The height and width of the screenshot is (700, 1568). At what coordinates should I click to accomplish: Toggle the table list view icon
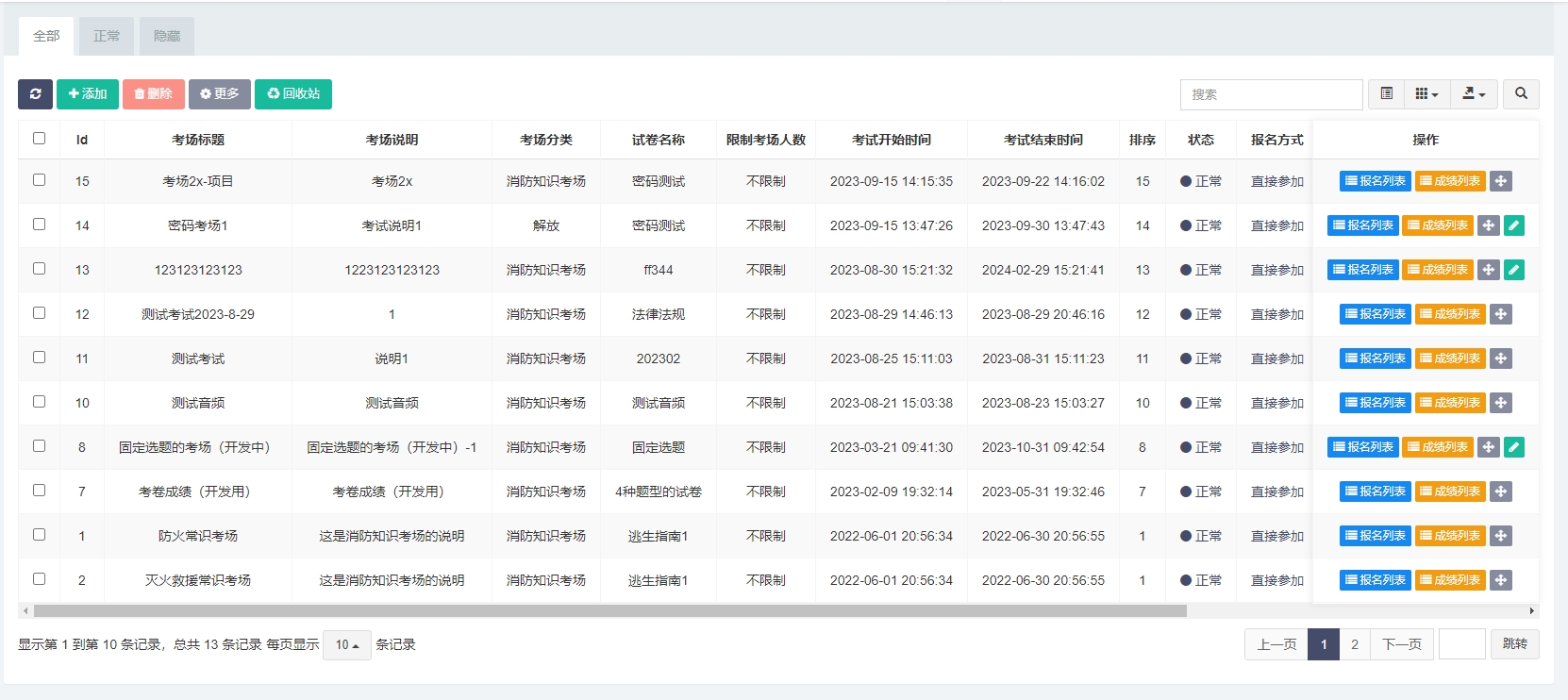tap(1386, 94)
